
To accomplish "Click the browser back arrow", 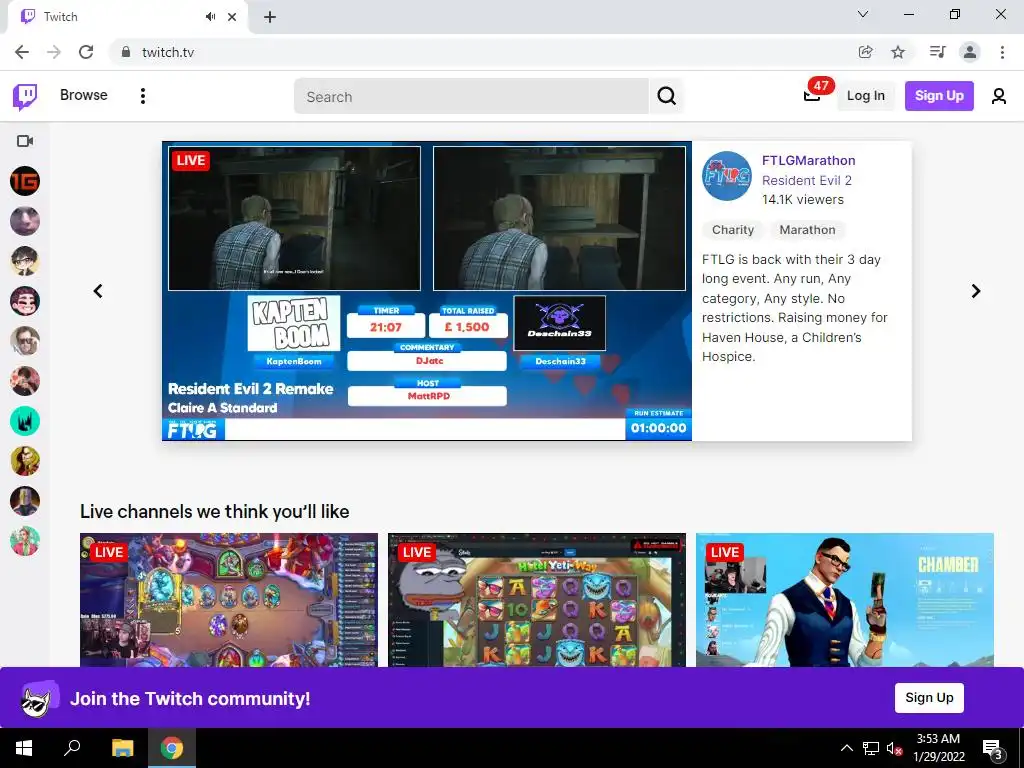I will click(x=22, y=52).
